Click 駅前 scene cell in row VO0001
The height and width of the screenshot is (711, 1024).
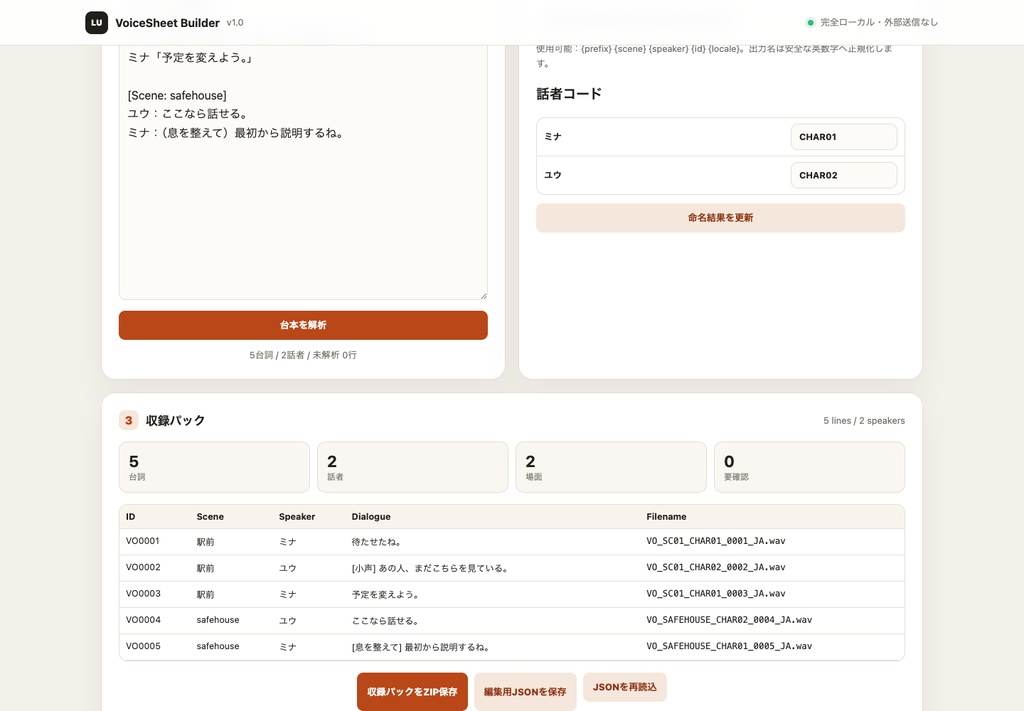(205, 542)
